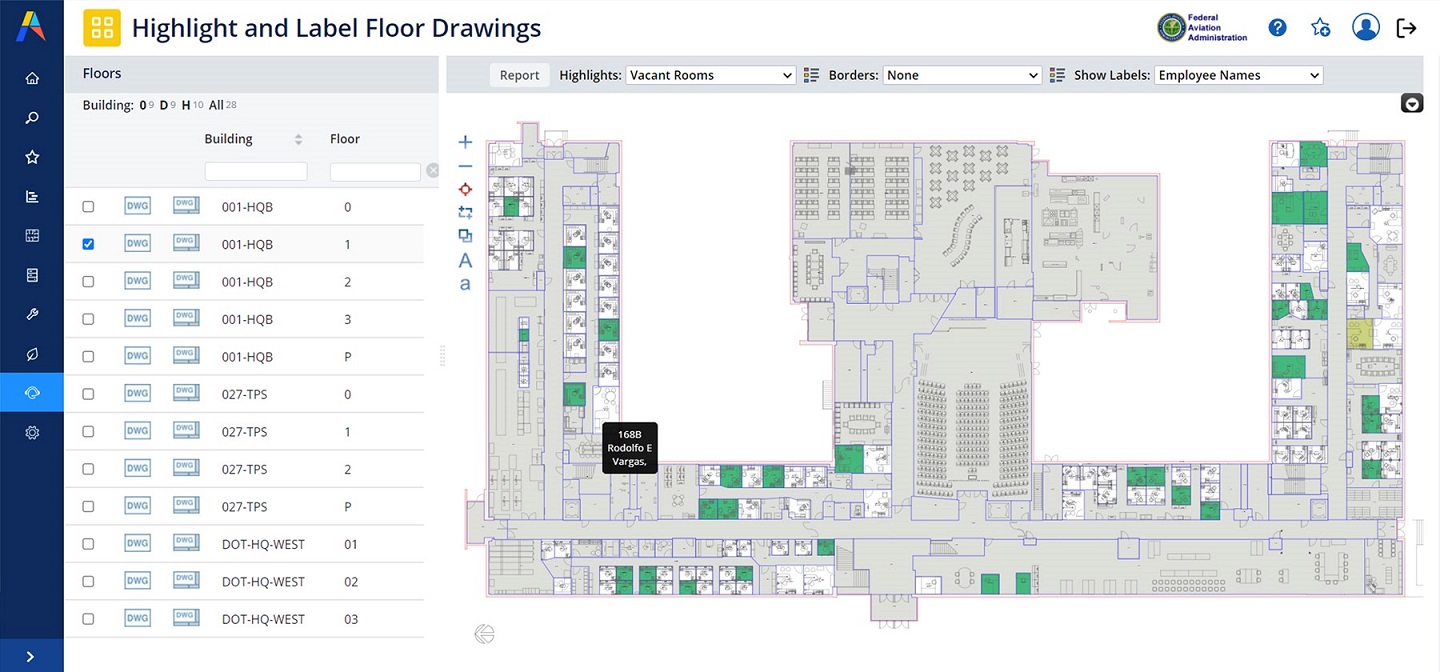Screen dimensions: 1440x672
Task: Filter buildings by the H index link
Action: [186, 105]
